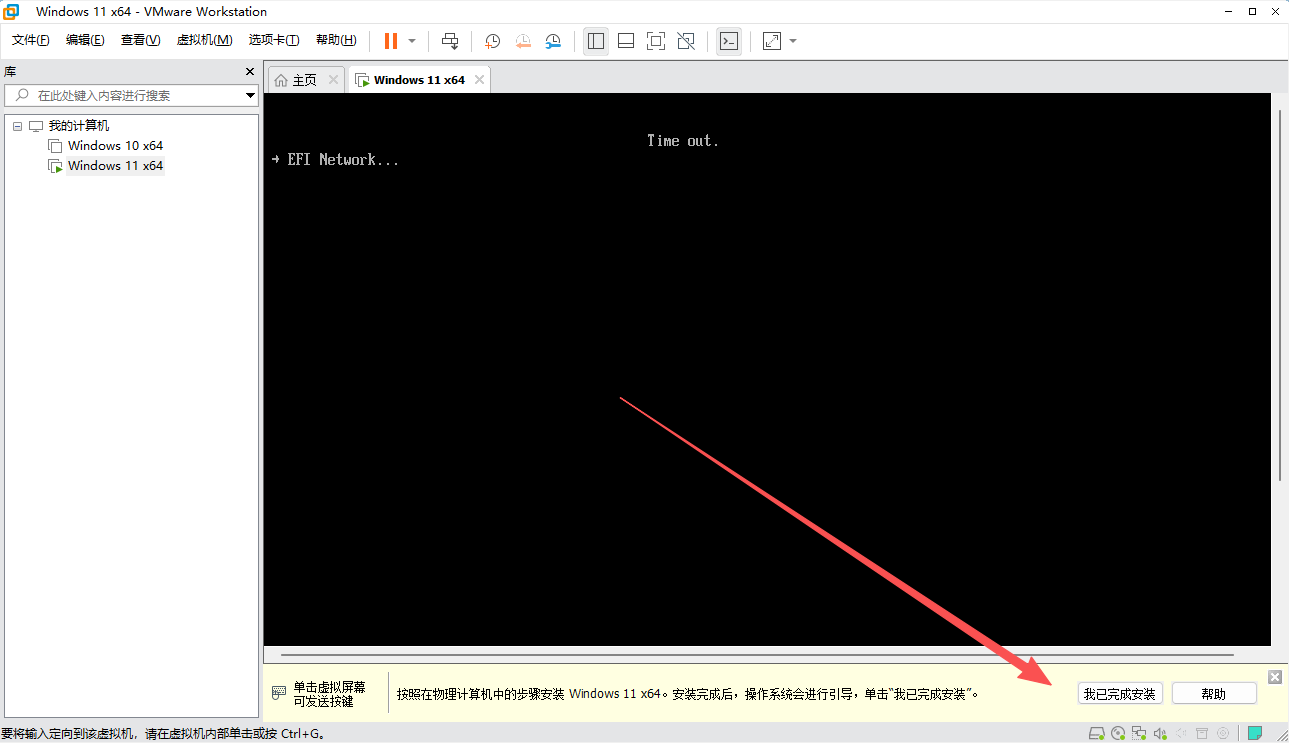Close the 主页 tab
Screen dimensions: 1289x743
[333, 80]
